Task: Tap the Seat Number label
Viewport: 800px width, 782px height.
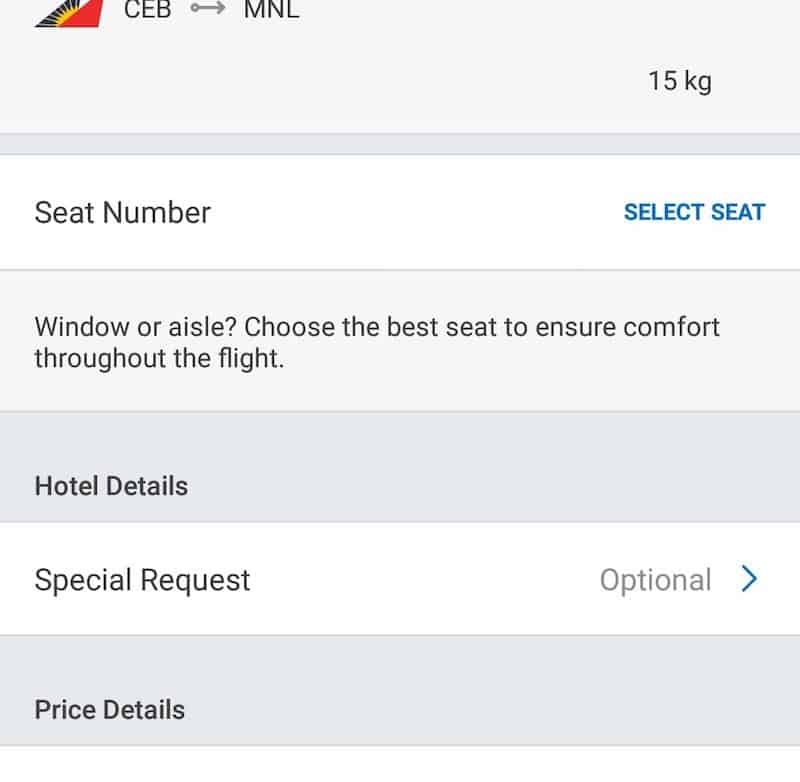Action: tap(123, 212)
